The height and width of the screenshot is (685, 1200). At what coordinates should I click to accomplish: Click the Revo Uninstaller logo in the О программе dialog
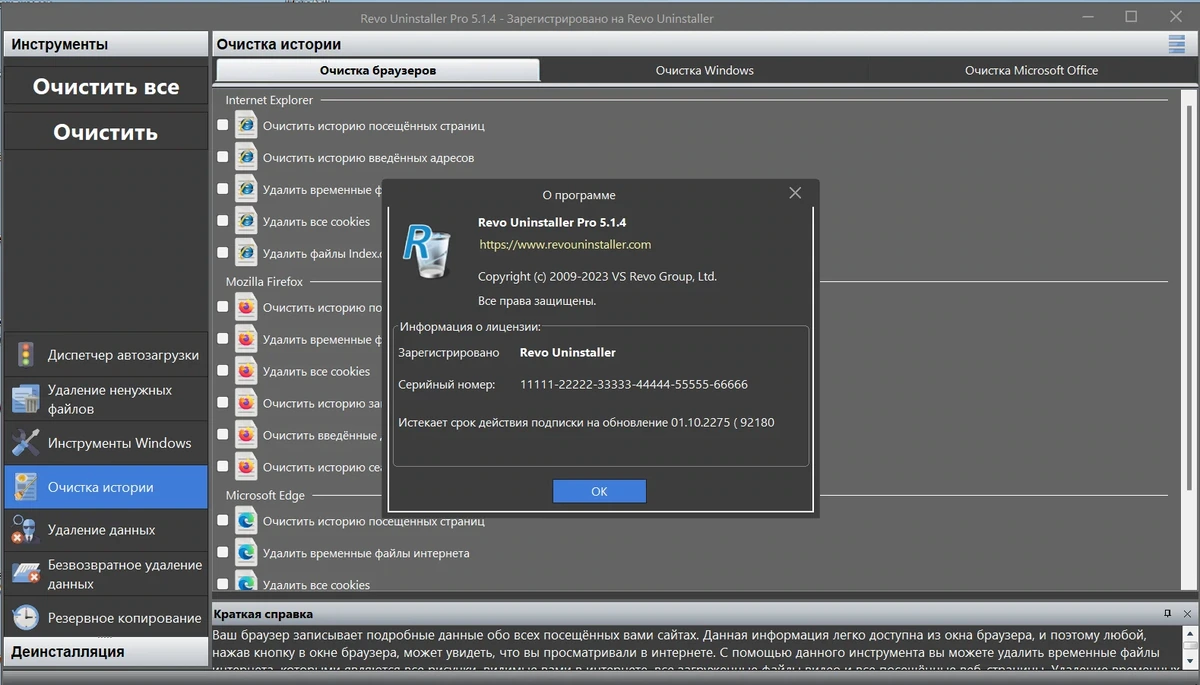pos(428,251)
